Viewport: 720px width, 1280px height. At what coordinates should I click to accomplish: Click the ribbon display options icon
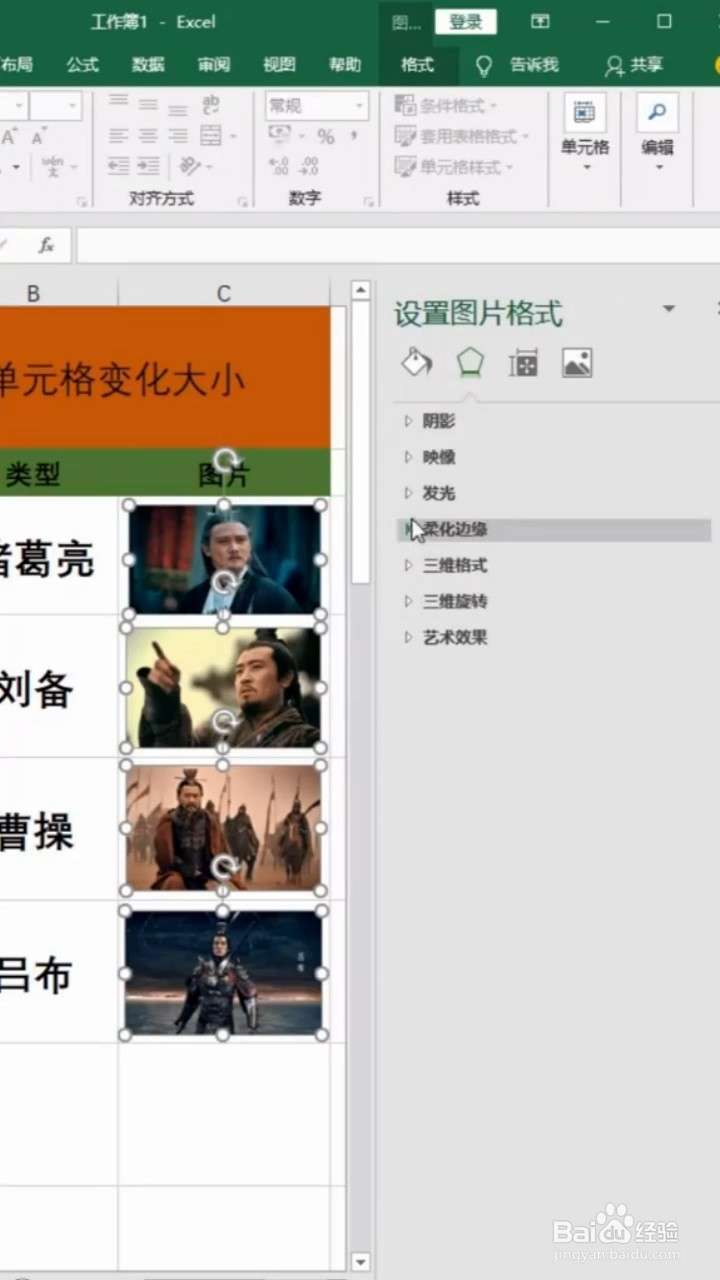pyautogui.click(x=540, y=21)
